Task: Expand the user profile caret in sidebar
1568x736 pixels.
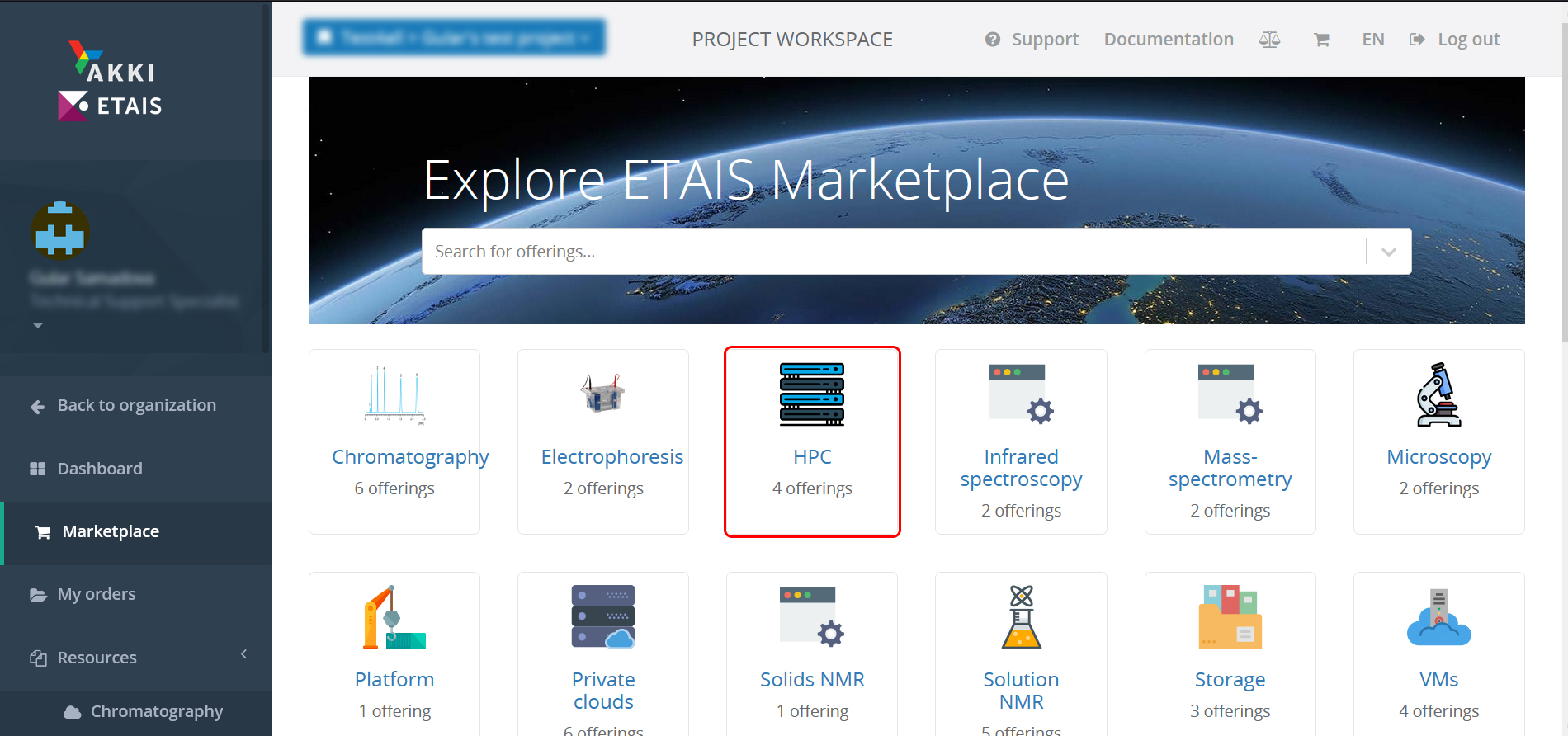Action: pyautogui.click(x=38, y=326)
